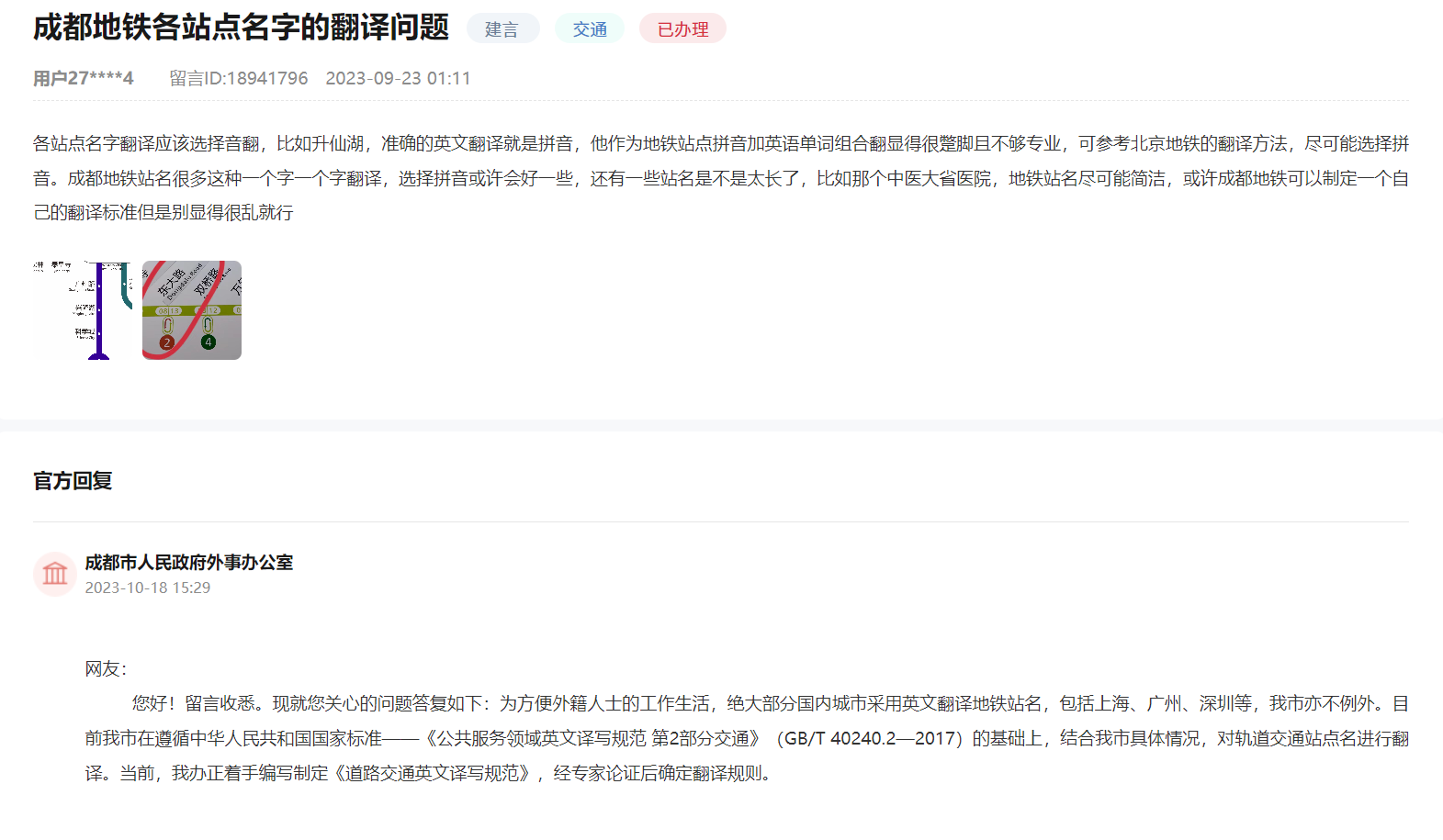
Task: Click the post timestamp 2023-09-23 01:11
Action: pos(398,78)
